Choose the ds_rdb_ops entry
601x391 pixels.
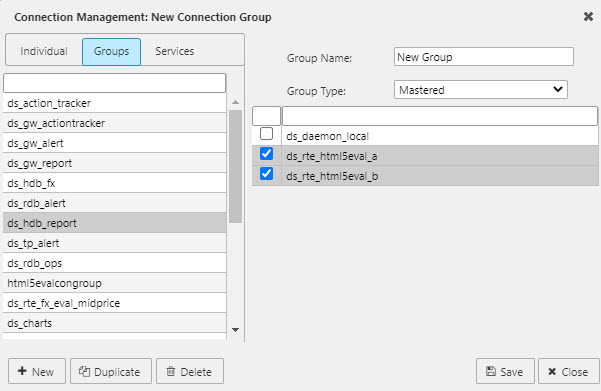tap(115, 263)
